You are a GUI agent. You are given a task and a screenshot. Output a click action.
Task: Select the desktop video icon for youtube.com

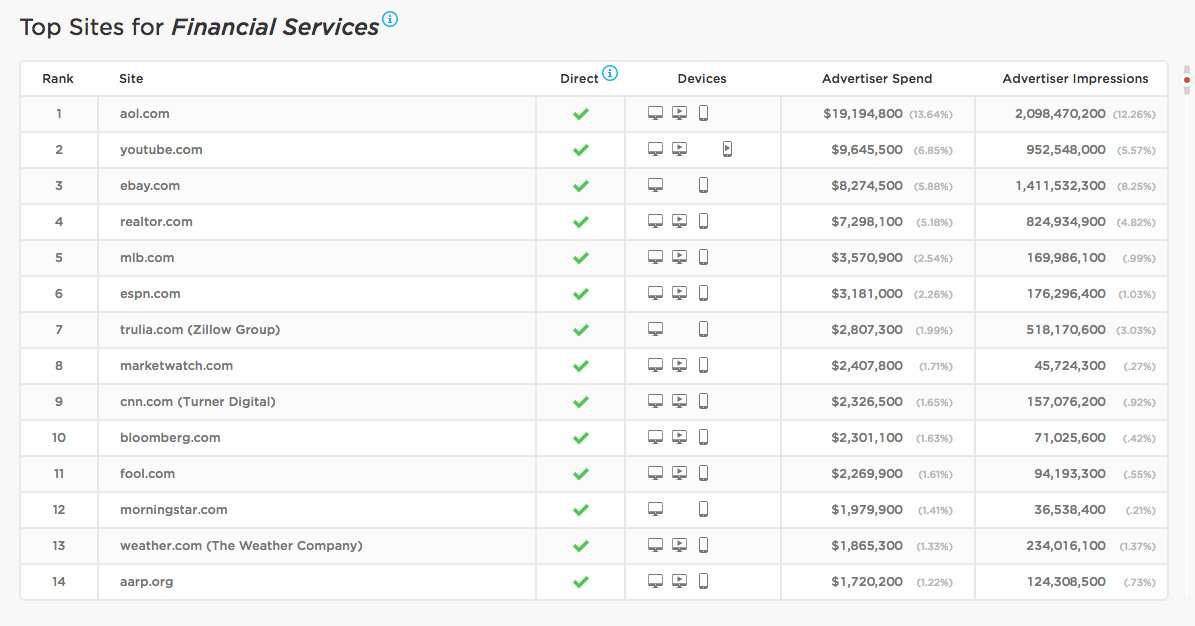[x=679, y=148]
